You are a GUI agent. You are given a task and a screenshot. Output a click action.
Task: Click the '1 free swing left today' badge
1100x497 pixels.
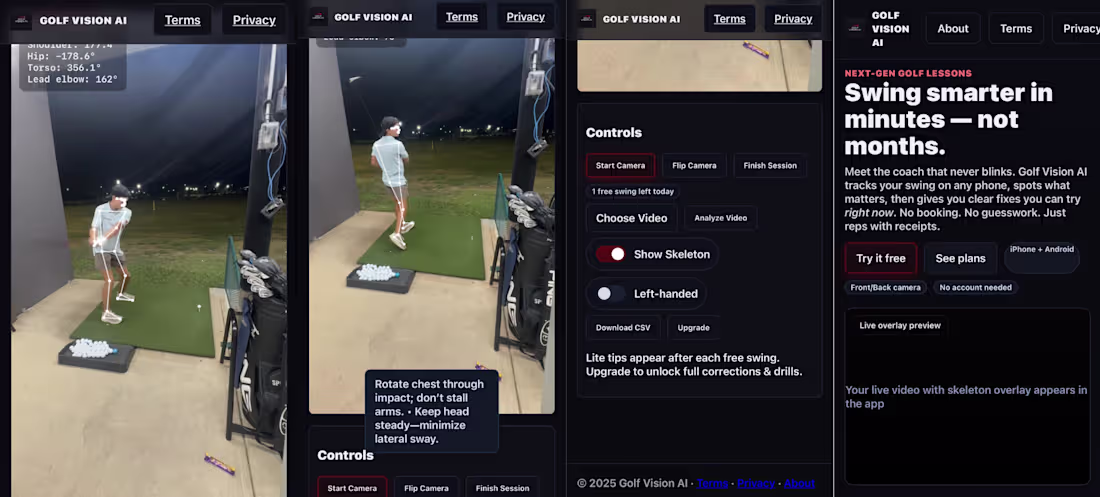[633, 191]
